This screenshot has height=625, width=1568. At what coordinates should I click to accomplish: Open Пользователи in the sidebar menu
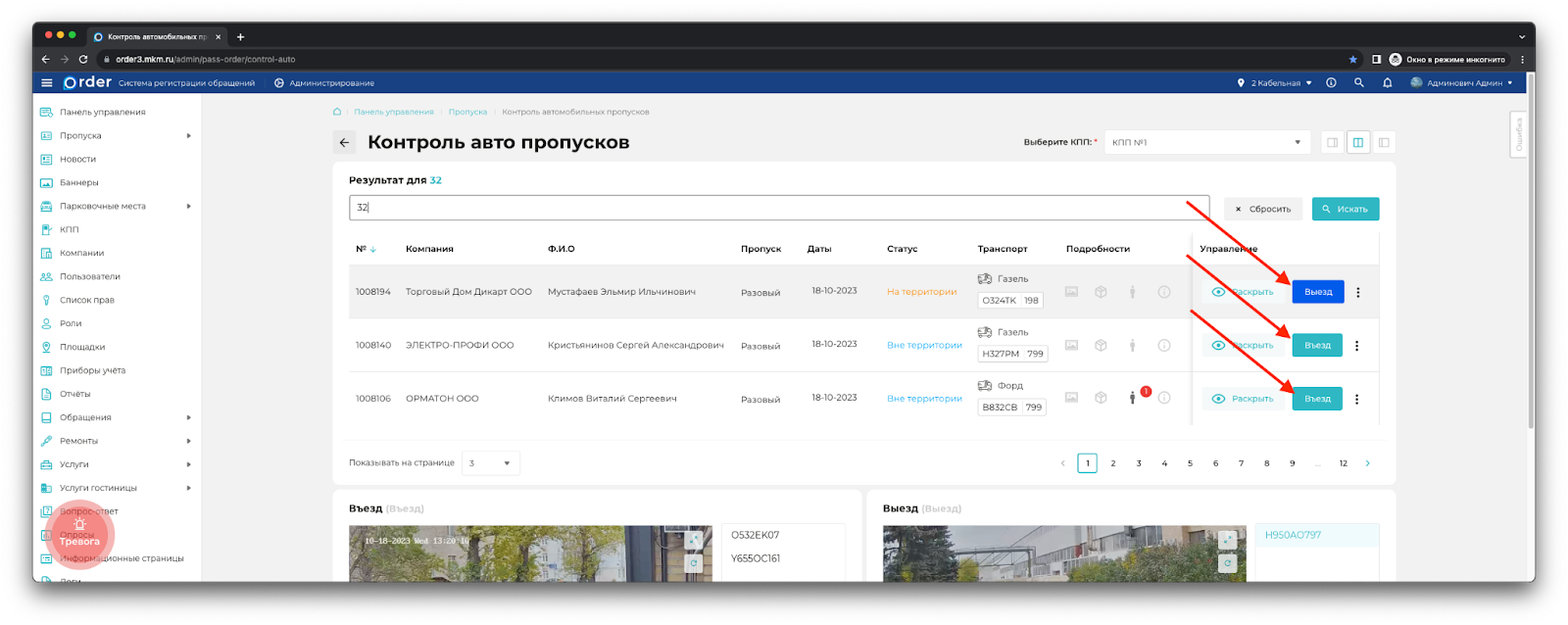89,276
